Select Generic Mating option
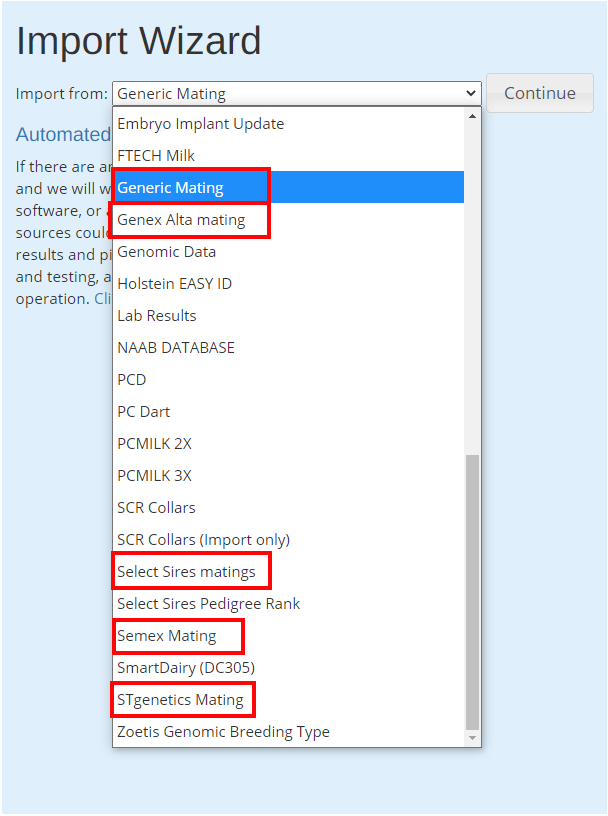 [288, 187]
